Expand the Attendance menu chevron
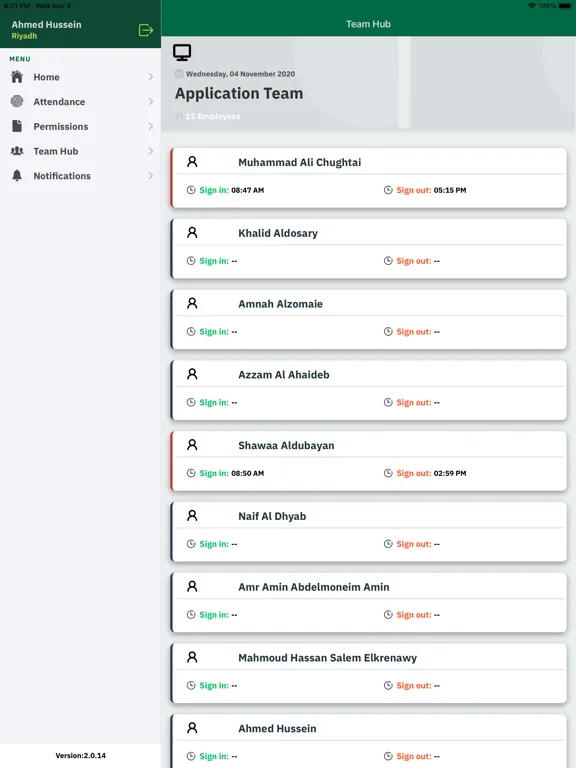Image resolution: width=576 pixels, height=768 pixels. (x=151, y=101)
